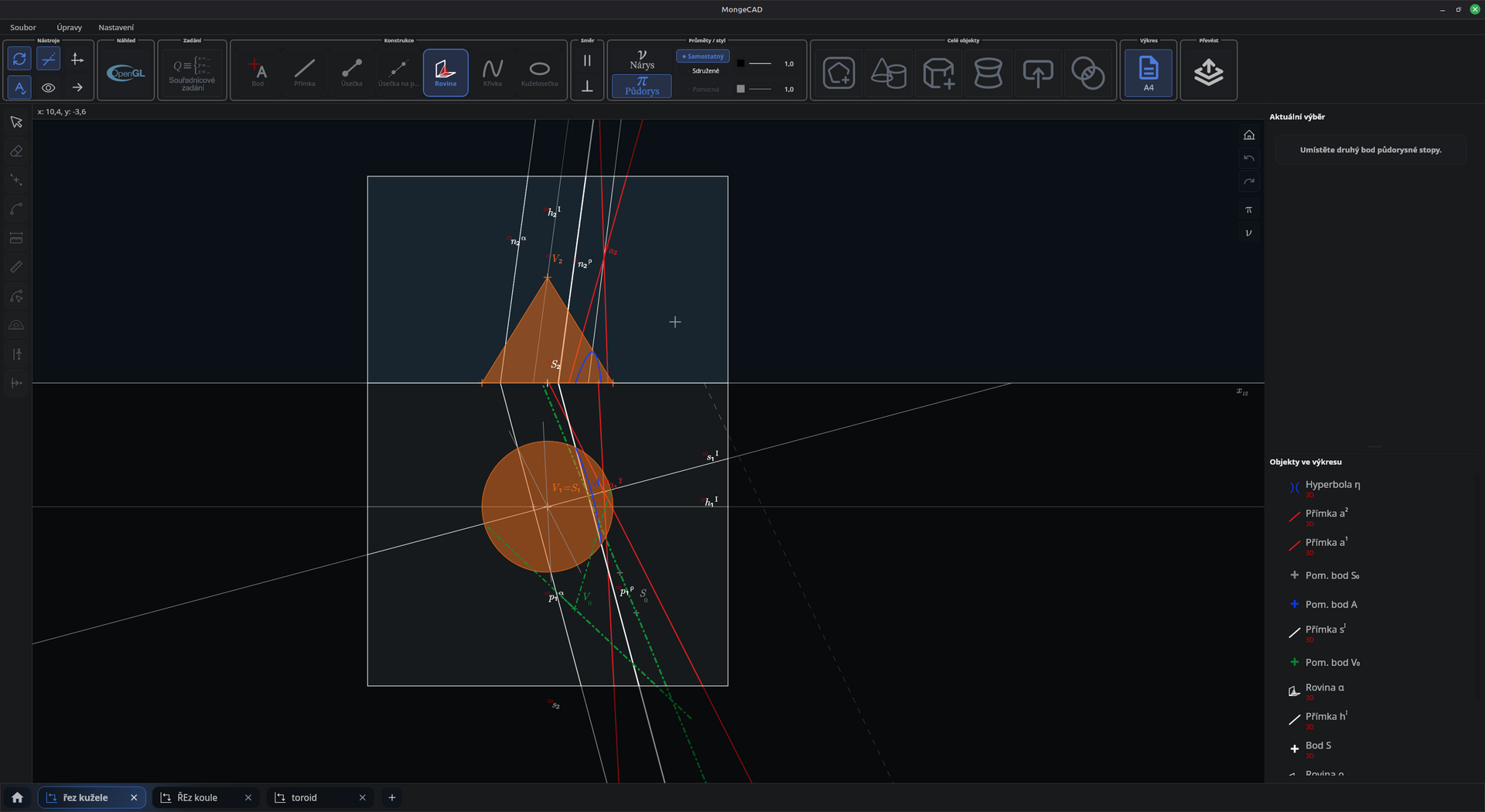
Task: Select the Kuželosečka conic tool
Action: coord(539,73)
